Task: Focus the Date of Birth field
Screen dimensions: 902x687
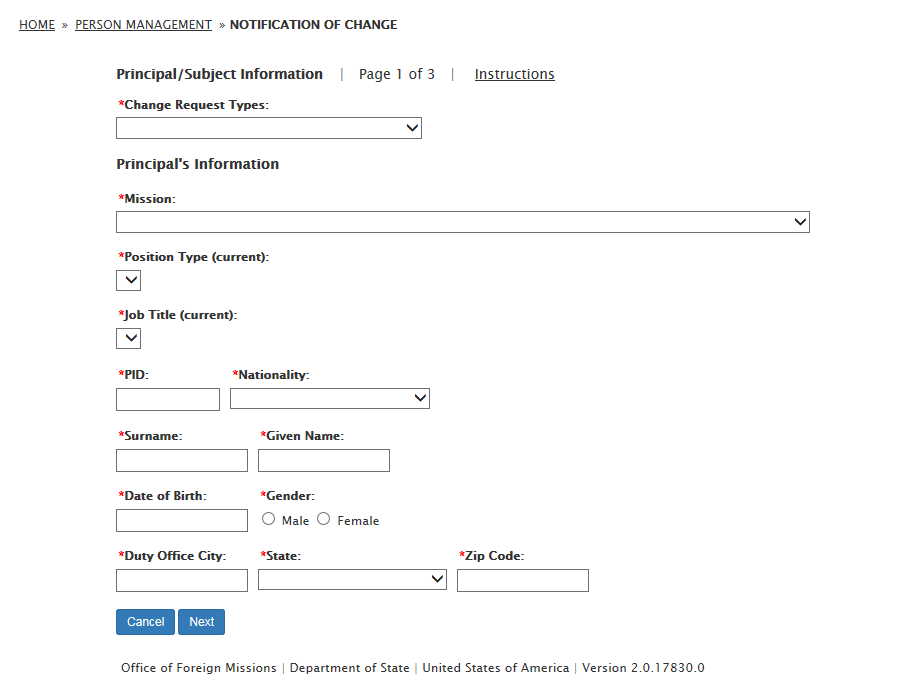Action: [x=182, y=520]
